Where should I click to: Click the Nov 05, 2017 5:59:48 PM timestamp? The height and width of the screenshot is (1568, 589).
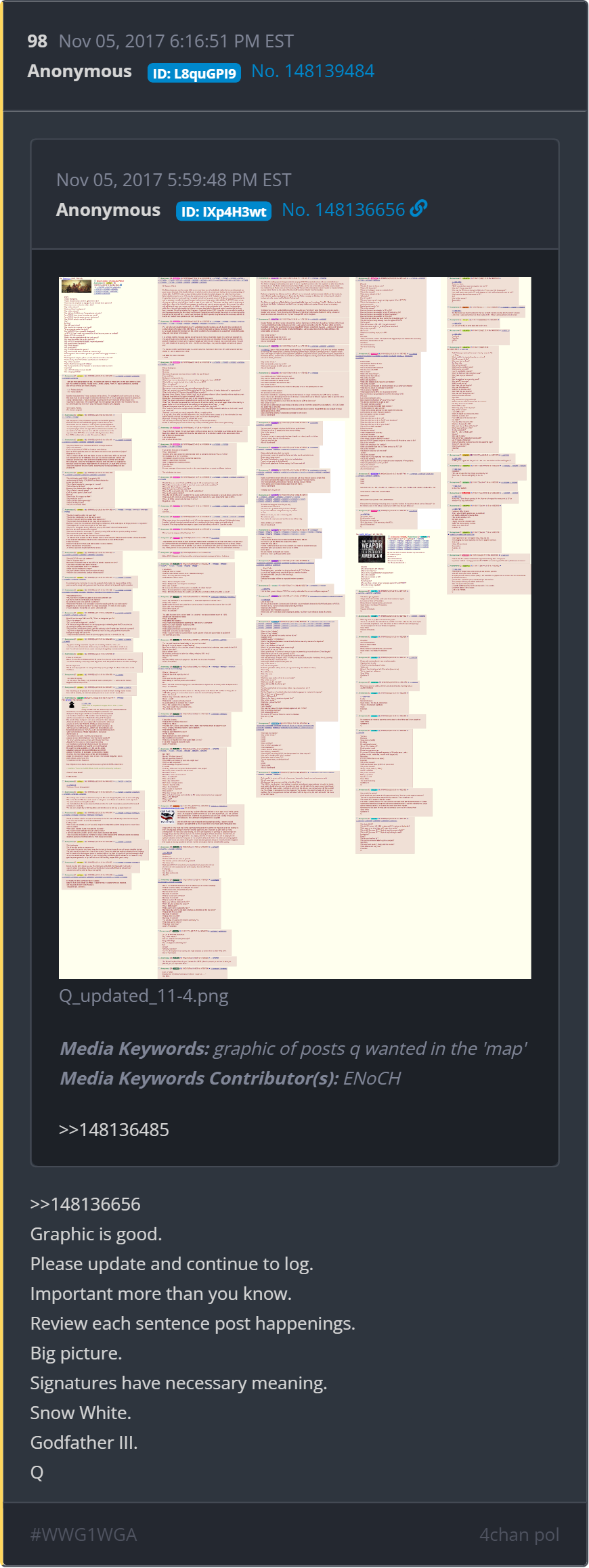point(174,180)
